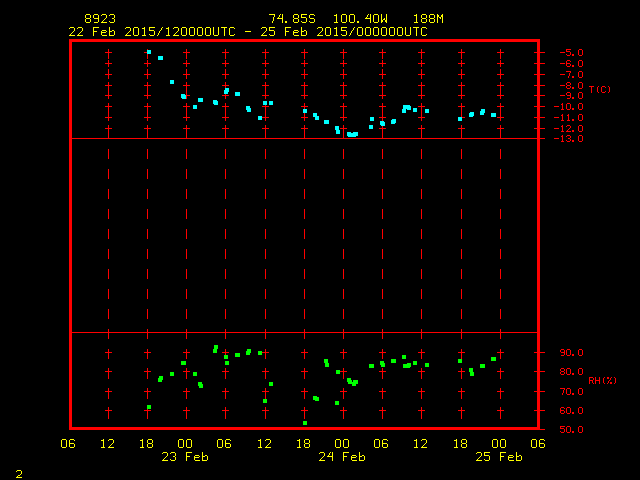Click the 00 hour label above 24 Feb

(342, 444)
